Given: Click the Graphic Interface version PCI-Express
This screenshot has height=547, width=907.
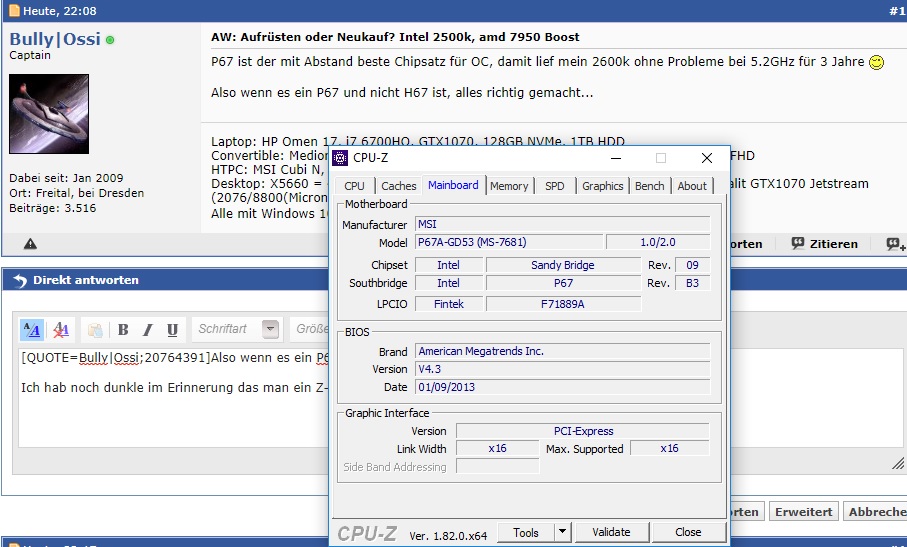Looking at the screenshot, I should 582,431.
